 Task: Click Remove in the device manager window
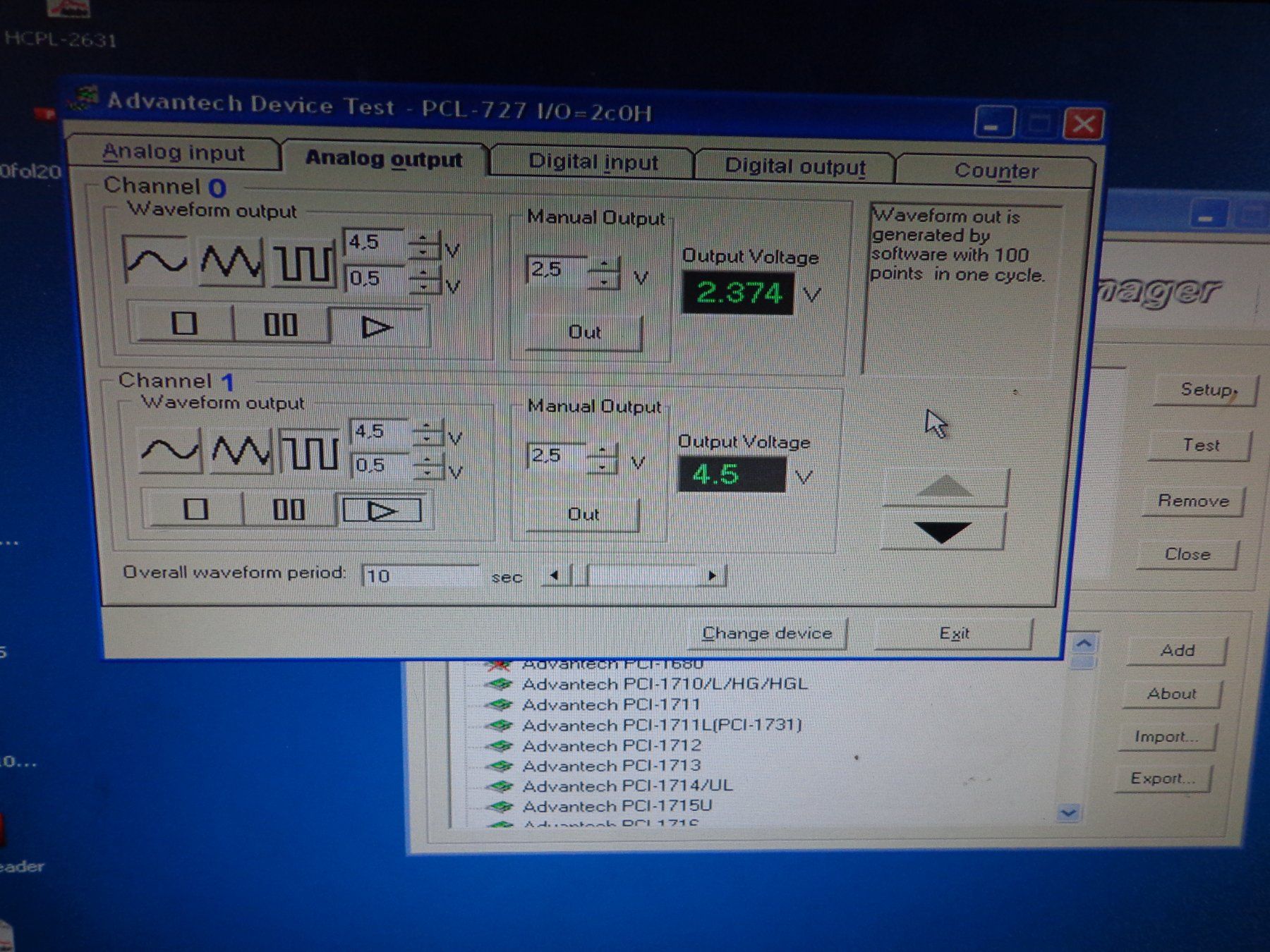(1193, 501)
